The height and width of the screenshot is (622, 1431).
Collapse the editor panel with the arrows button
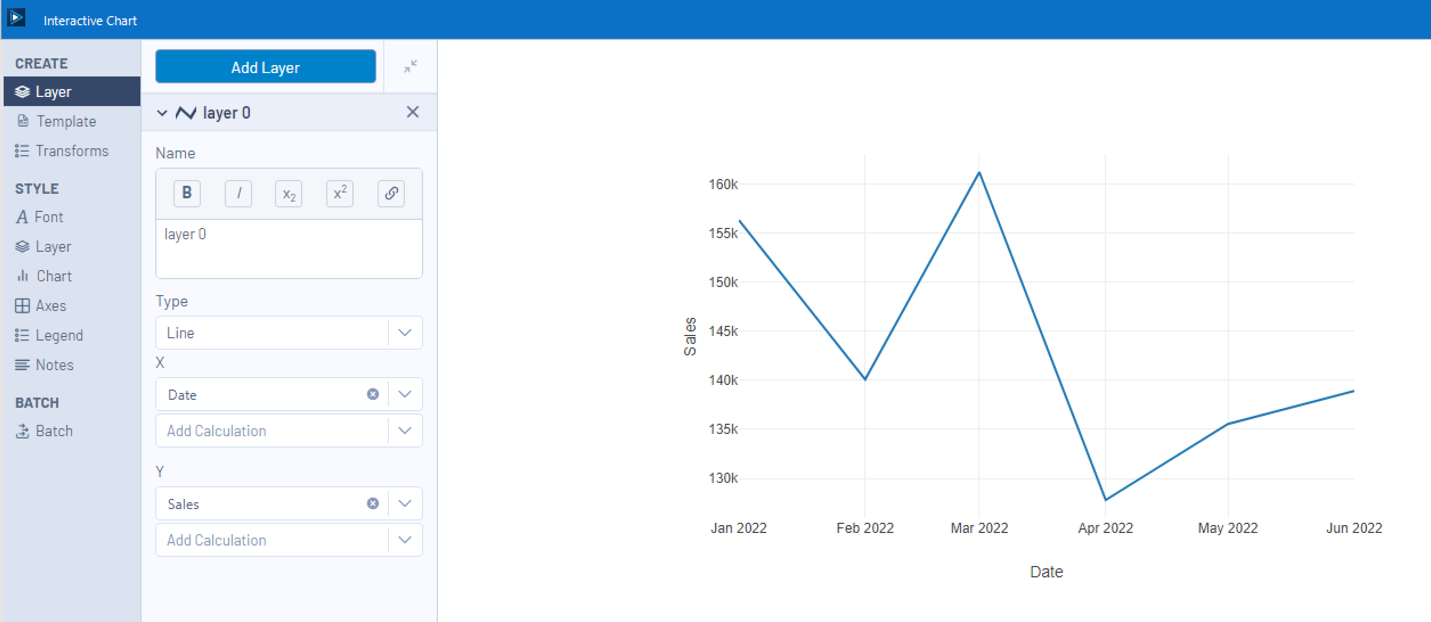pyautogui.click(x=410, y=66)
